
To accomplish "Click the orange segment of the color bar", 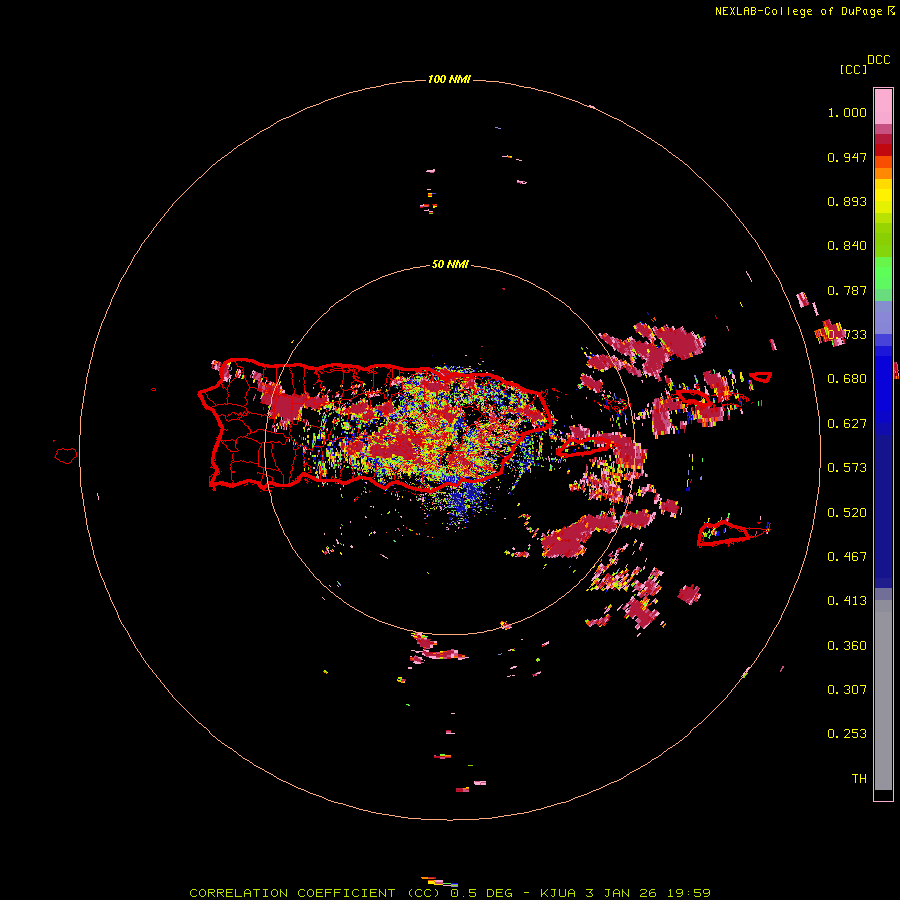I will click(883, 168).
